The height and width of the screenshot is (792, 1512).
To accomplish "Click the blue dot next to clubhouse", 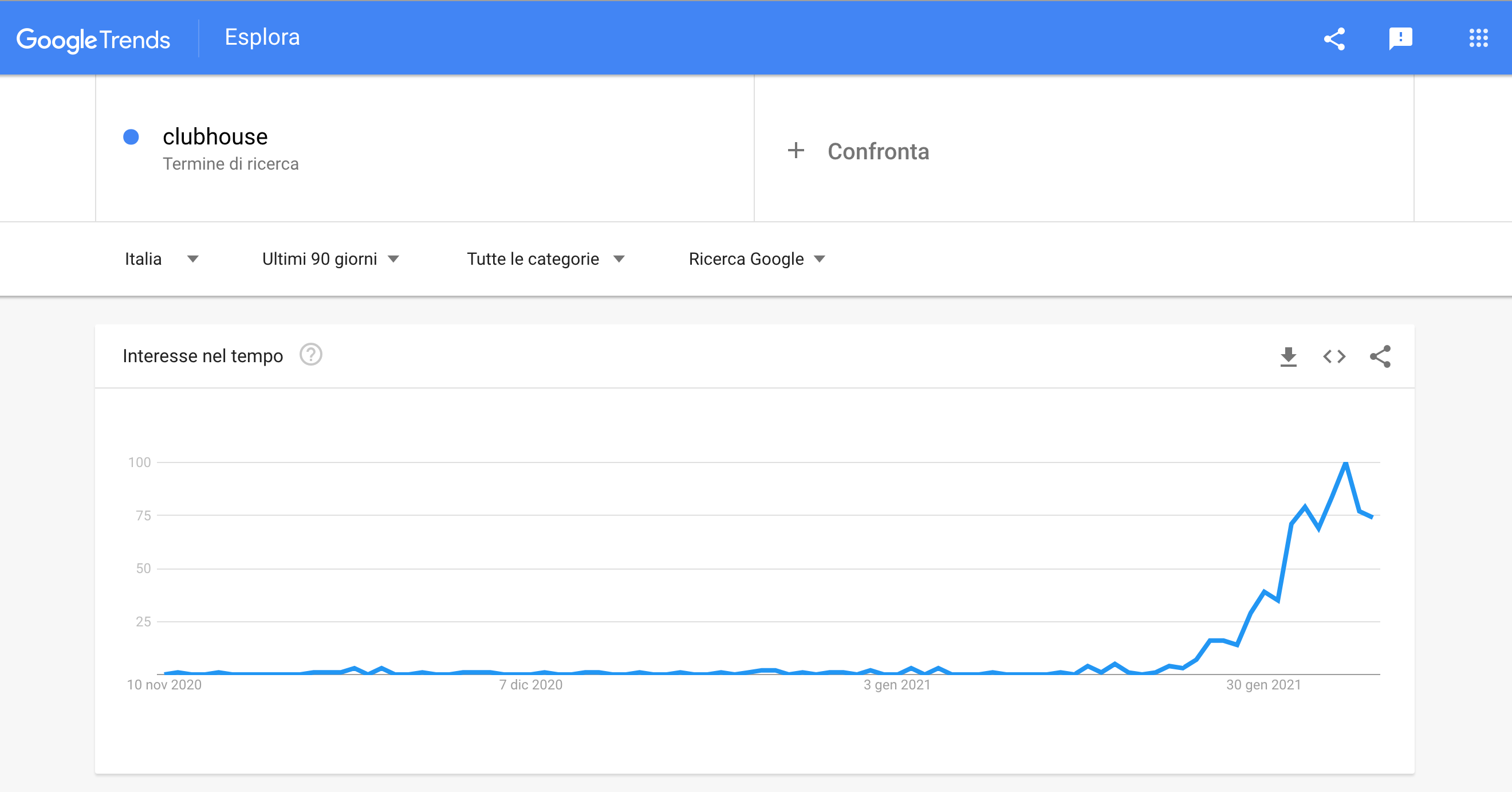I will (x=131, y=138).
